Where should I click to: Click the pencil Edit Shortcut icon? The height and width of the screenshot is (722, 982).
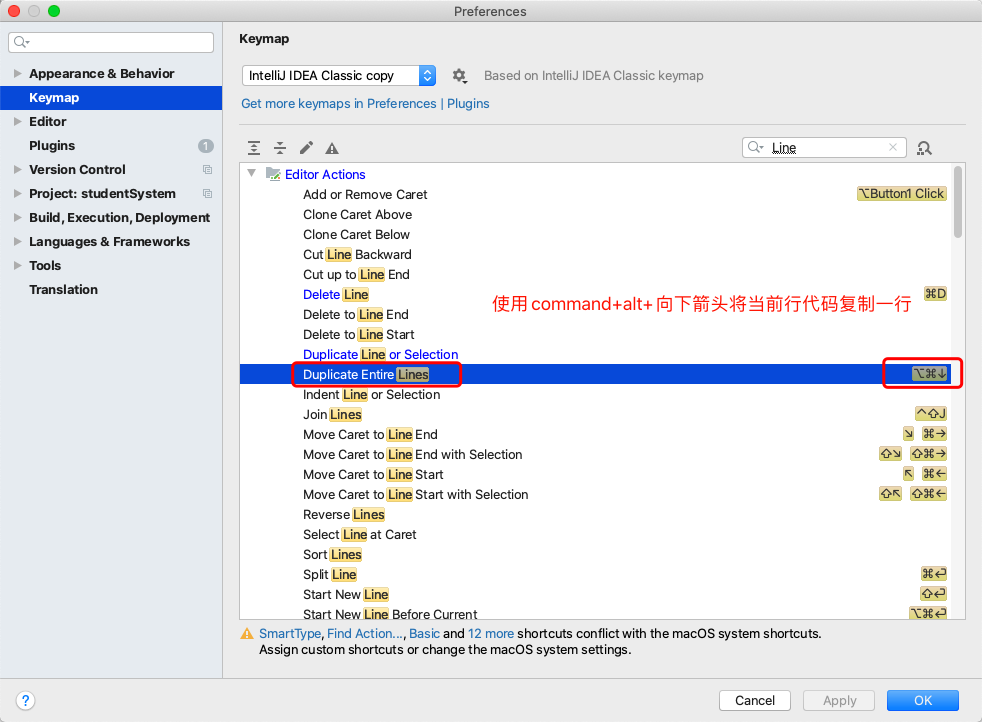tap(306, 148)
